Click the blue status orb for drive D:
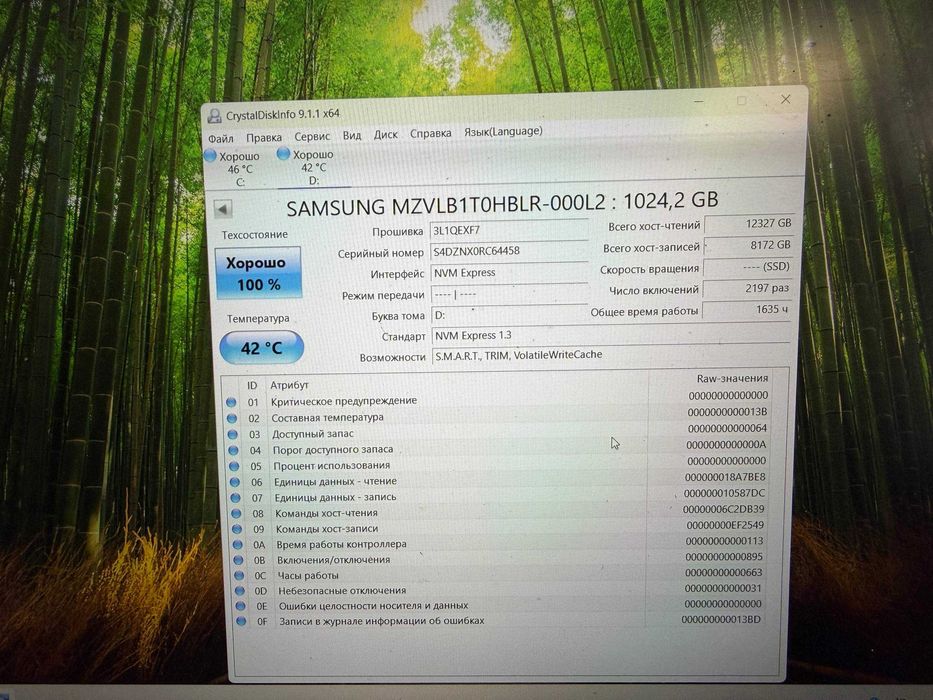 coord(283,154)
